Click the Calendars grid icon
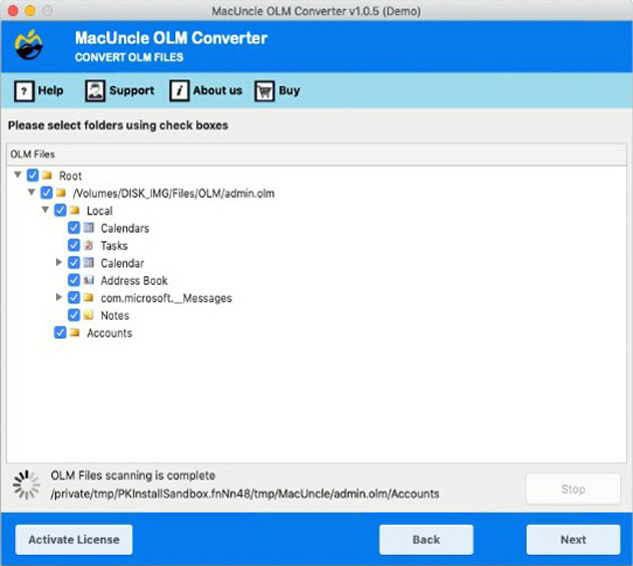The image size is (633, 566). (89, 228)
